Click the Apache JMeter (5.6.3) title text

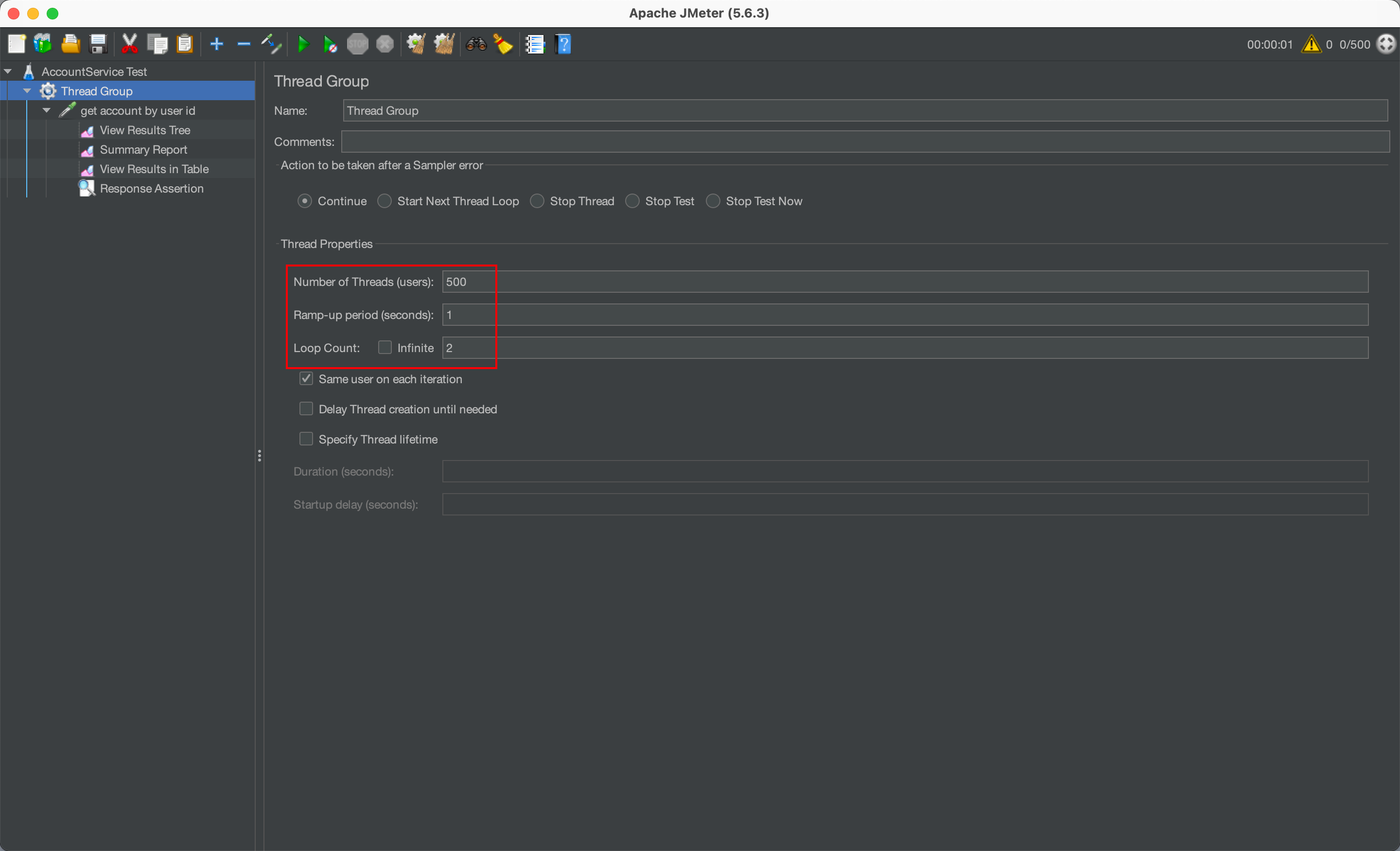(x=699, y=13)
